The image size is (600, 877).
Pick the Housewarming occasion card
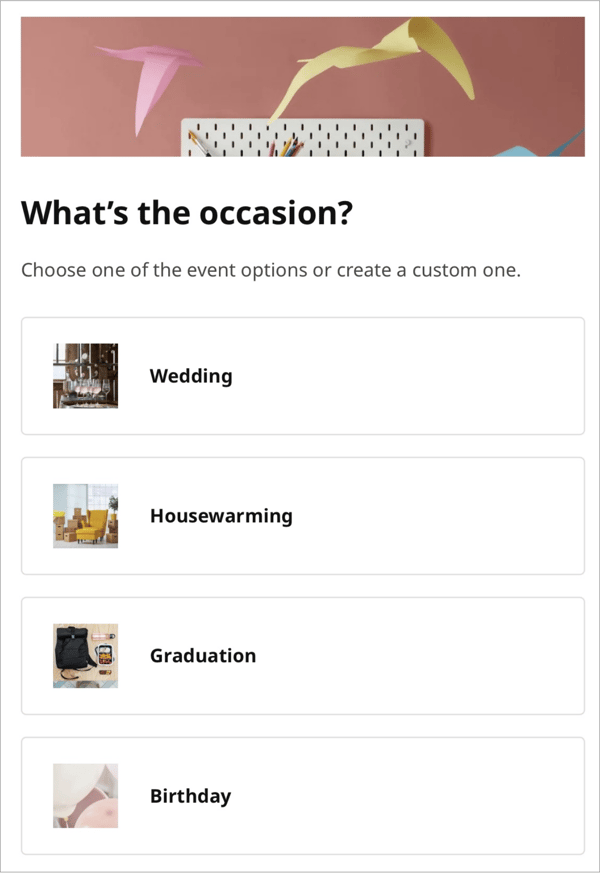(x=303, y=516)
